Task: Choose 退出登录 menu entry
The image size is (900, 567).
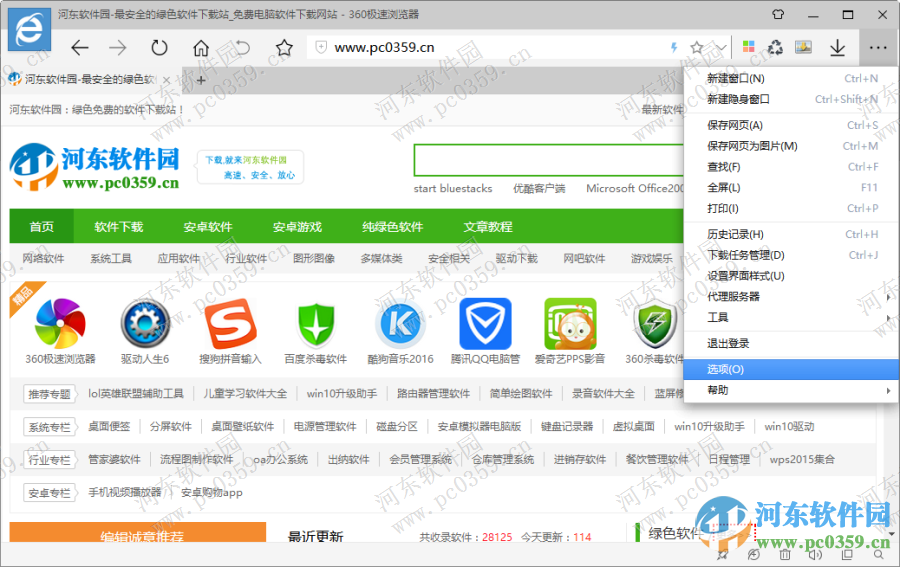Action: (791, 344)
